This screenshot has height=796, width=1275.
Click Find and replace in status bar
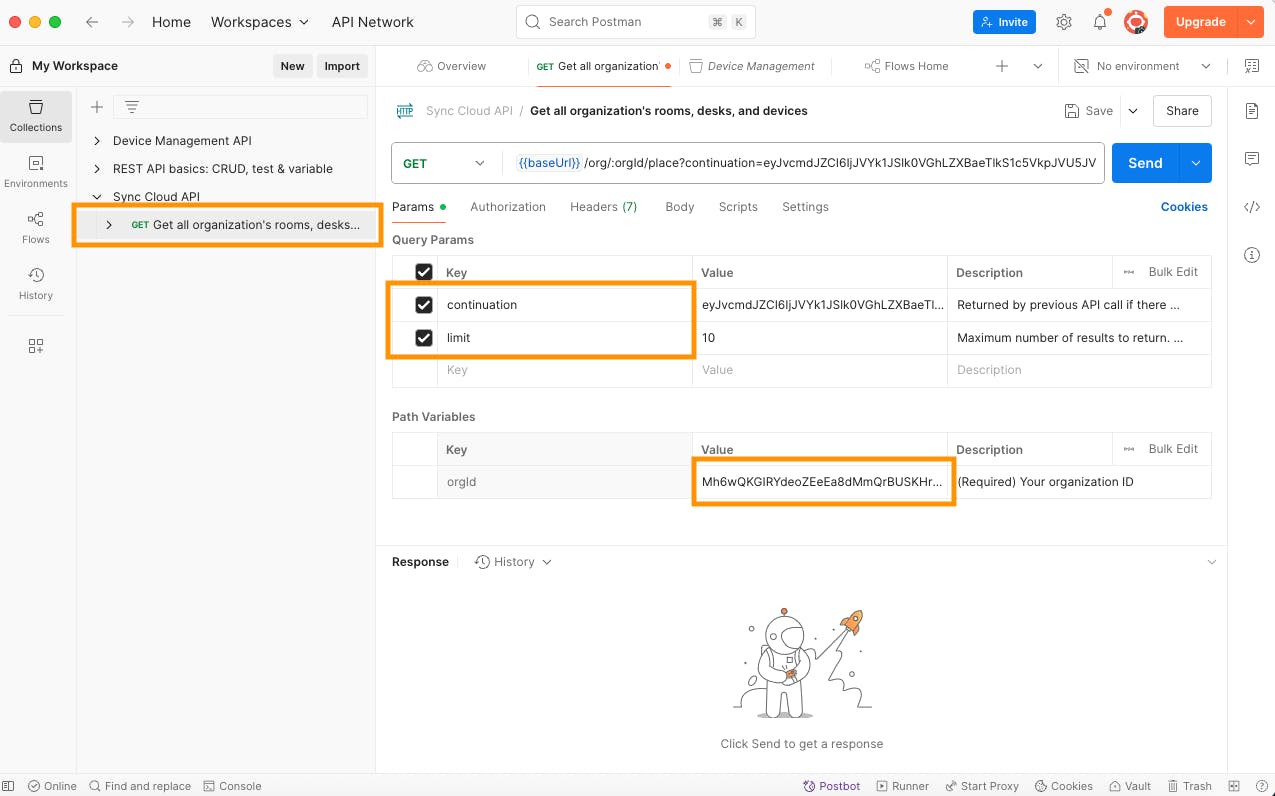coord(140,786)
